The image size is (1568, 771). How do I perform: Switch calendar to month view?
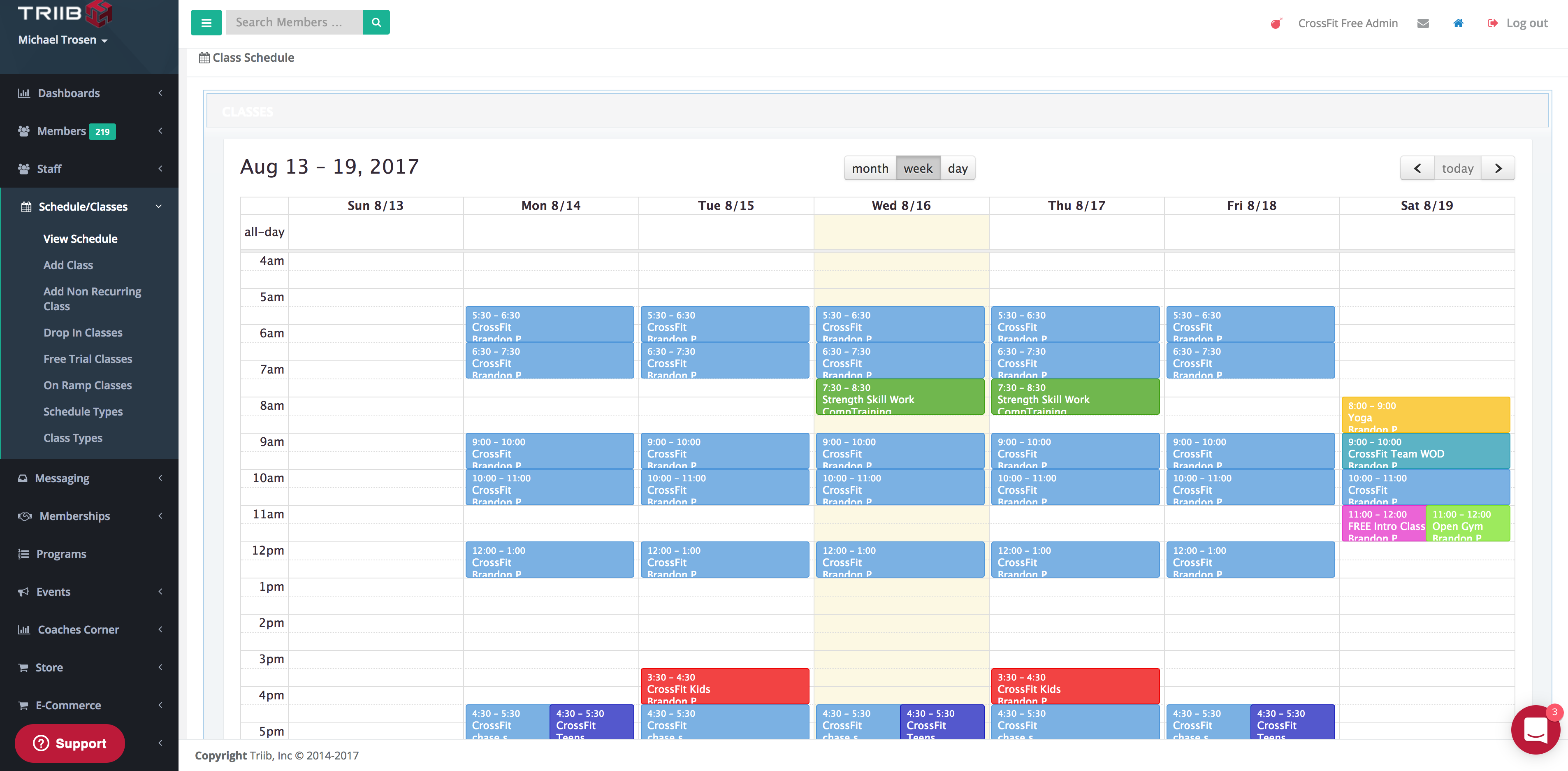point(869,168)
